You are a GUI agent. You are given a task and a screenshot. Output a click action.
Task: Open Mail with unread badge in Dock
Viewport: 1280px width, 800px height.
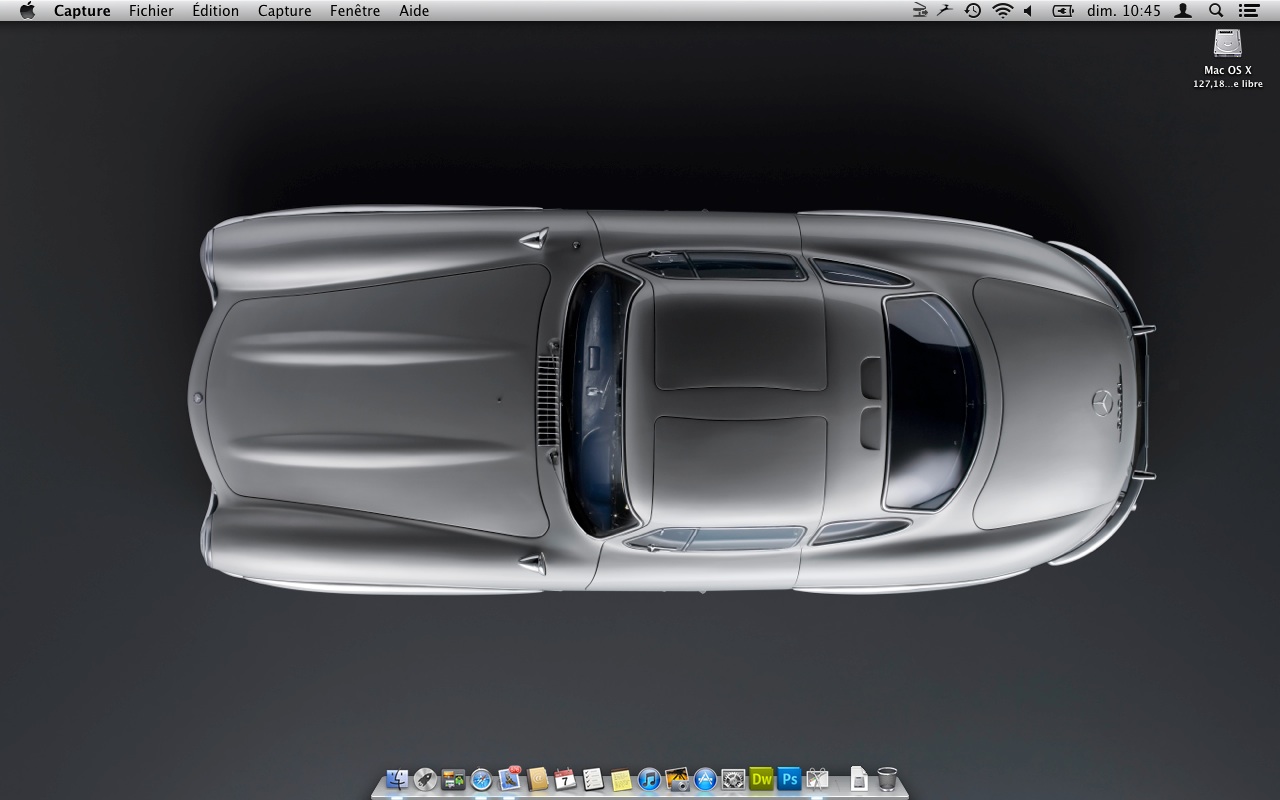(509, 778)
